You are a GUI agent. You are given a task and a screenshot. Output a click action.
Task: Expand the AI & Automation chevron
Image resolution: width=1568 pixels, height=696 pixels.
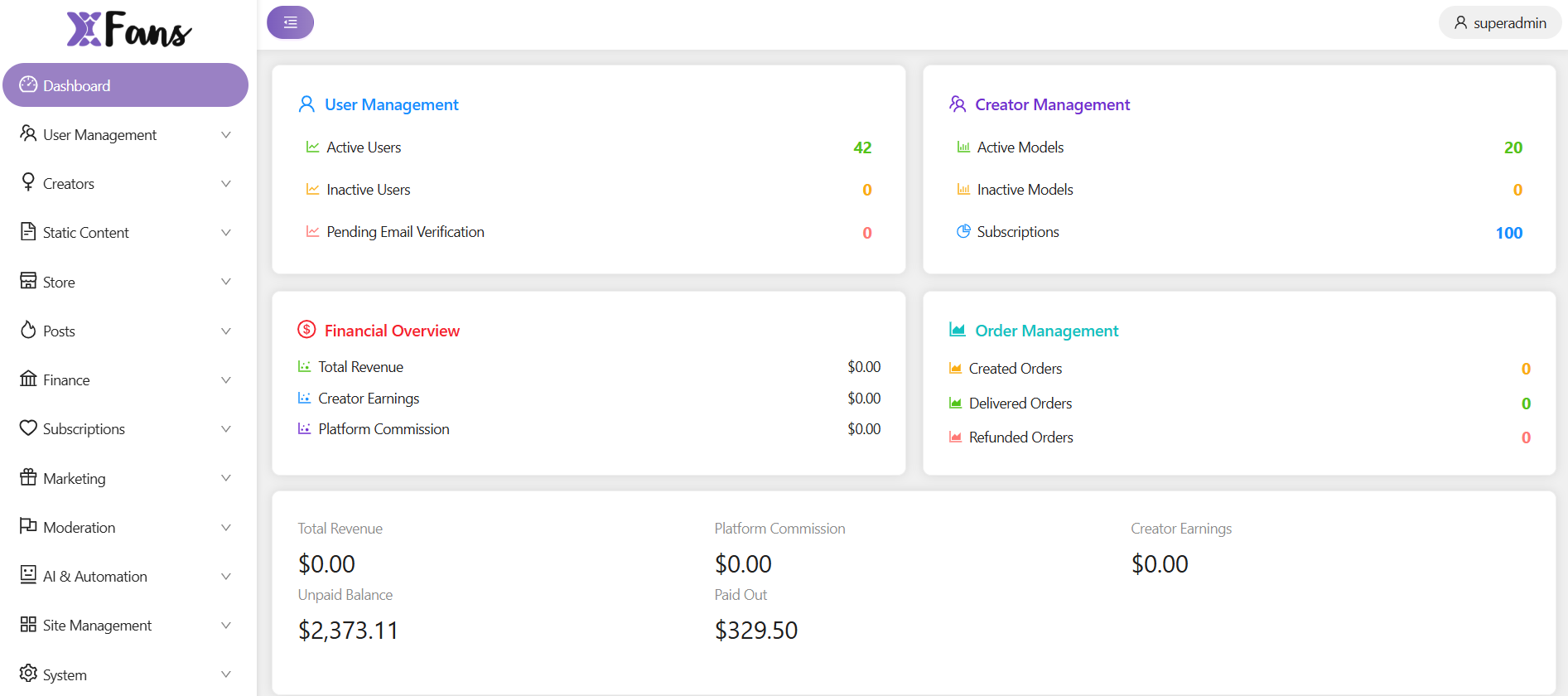pos(225,576)
